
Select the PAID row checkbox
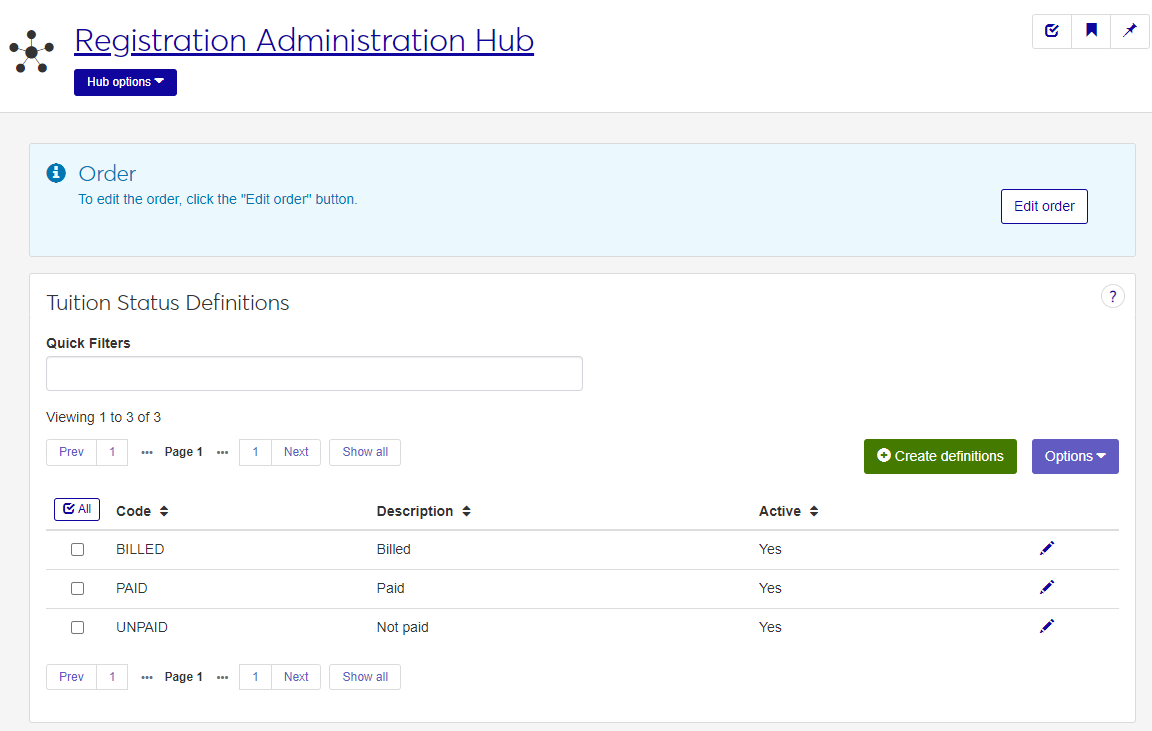(78, 588)
